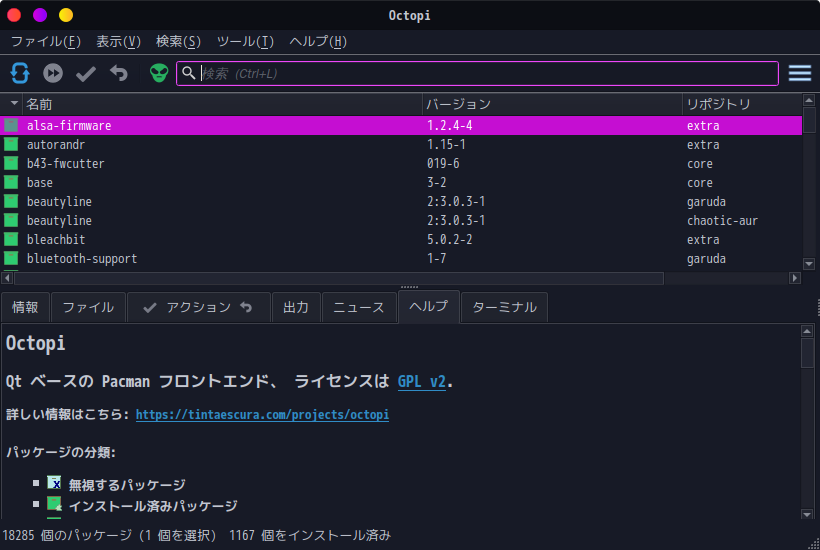Viewport: 820px width, 550px height.
Task: Click the ignored packages legend icon
Action: coord(54,483)
